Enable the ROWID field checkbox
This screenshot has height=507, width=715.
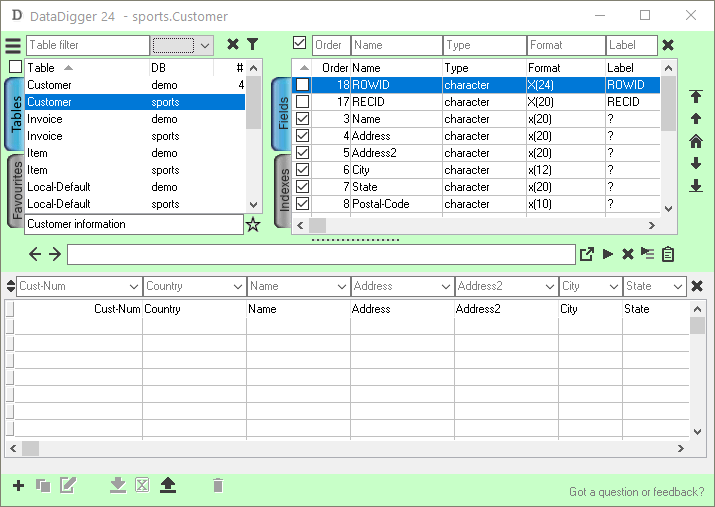[302, 85]
